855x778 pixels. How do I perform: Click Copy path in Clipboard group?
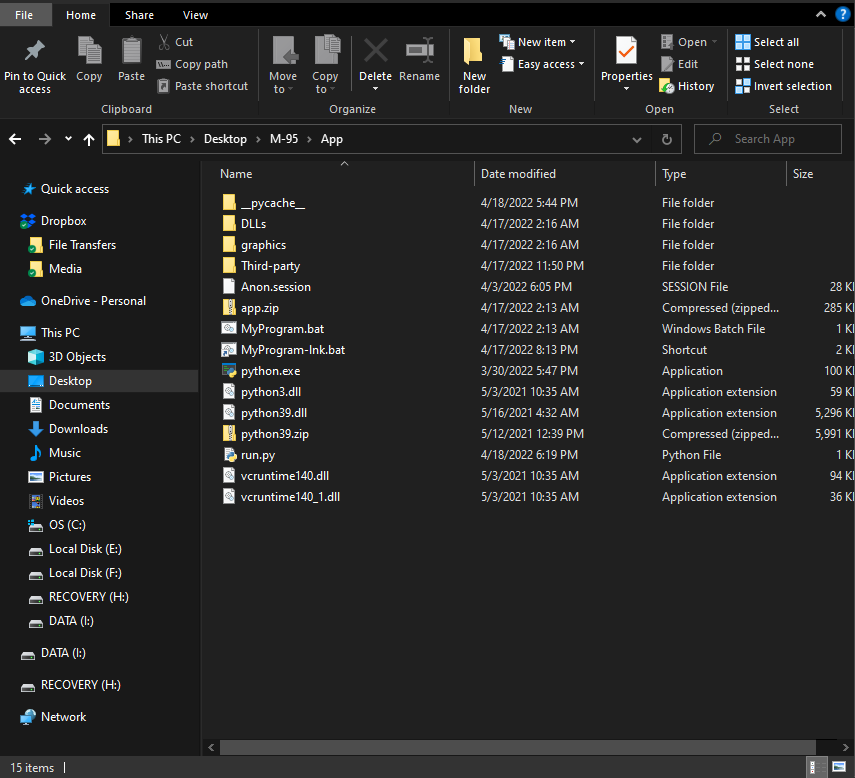pos(192,64)
